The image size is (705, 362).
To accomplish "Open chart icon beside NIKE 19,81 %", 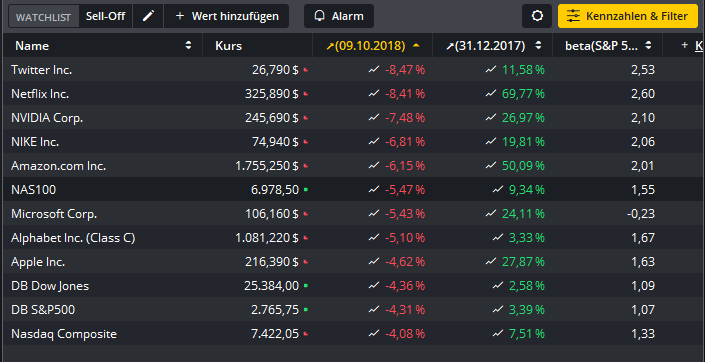I will tap(491, 142).
